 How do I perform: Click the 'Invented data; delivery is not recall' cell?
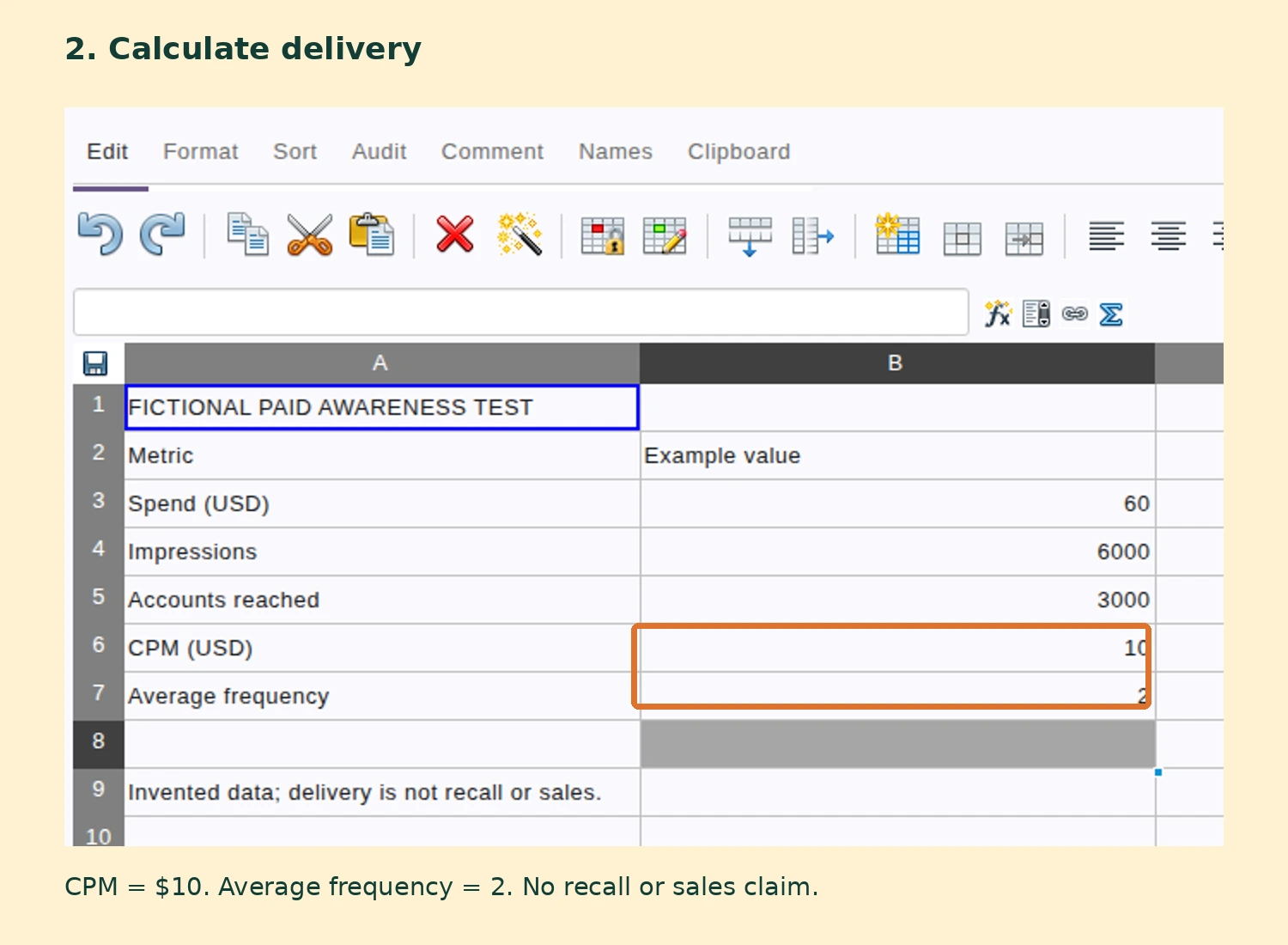coord(382,792)
